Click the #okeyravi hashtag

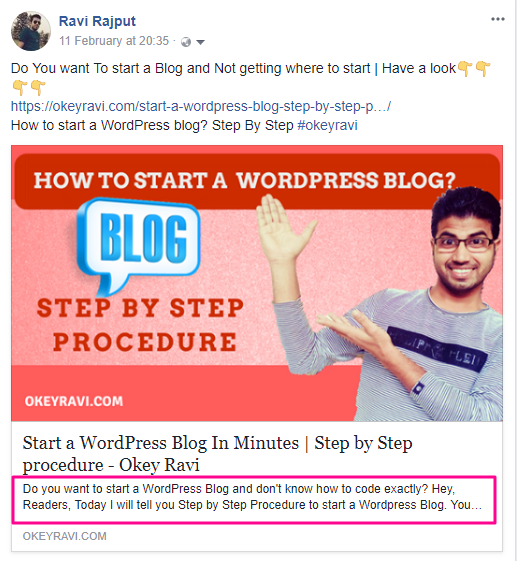327,125
